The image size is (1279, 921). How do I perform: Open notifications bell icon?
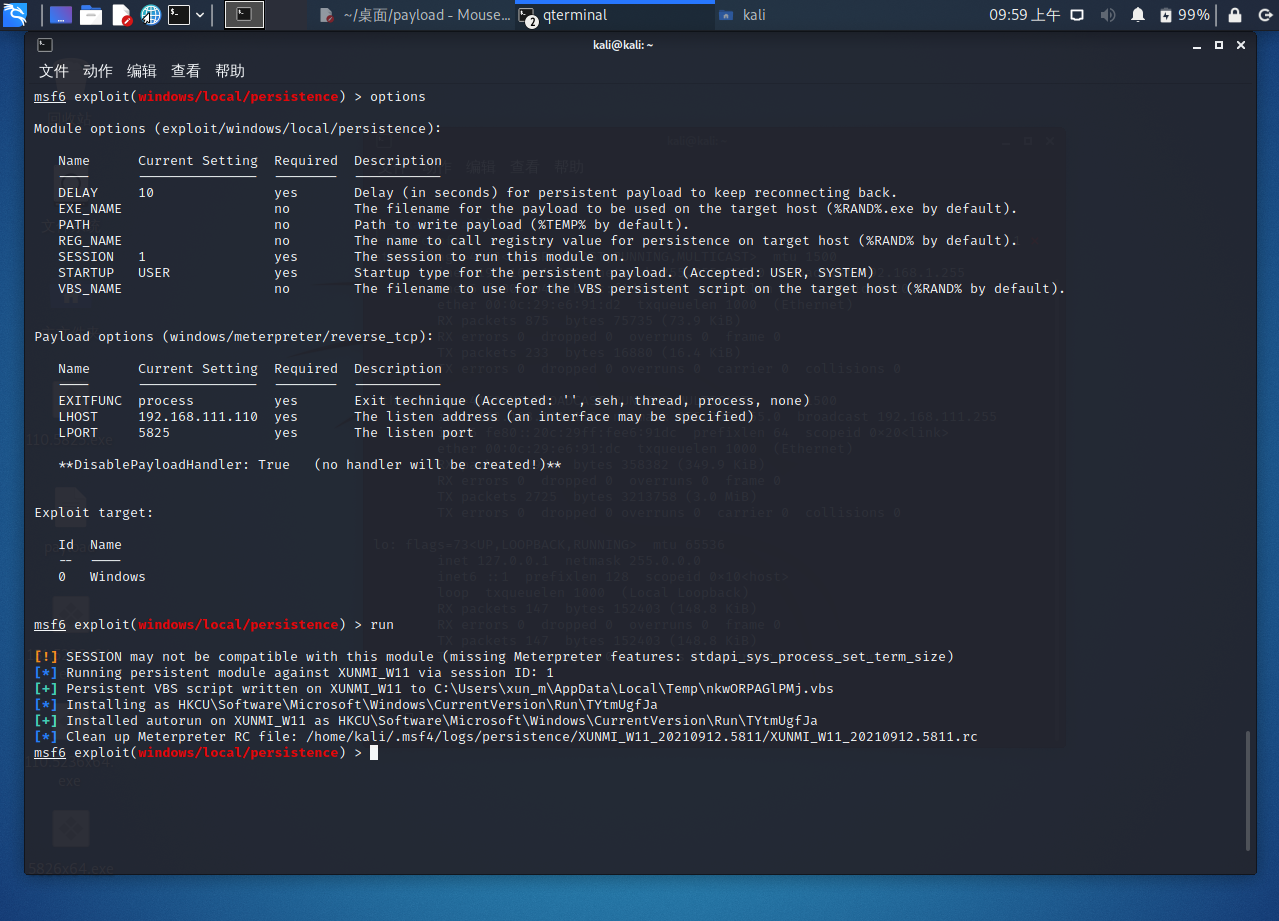pos(1137,15)
